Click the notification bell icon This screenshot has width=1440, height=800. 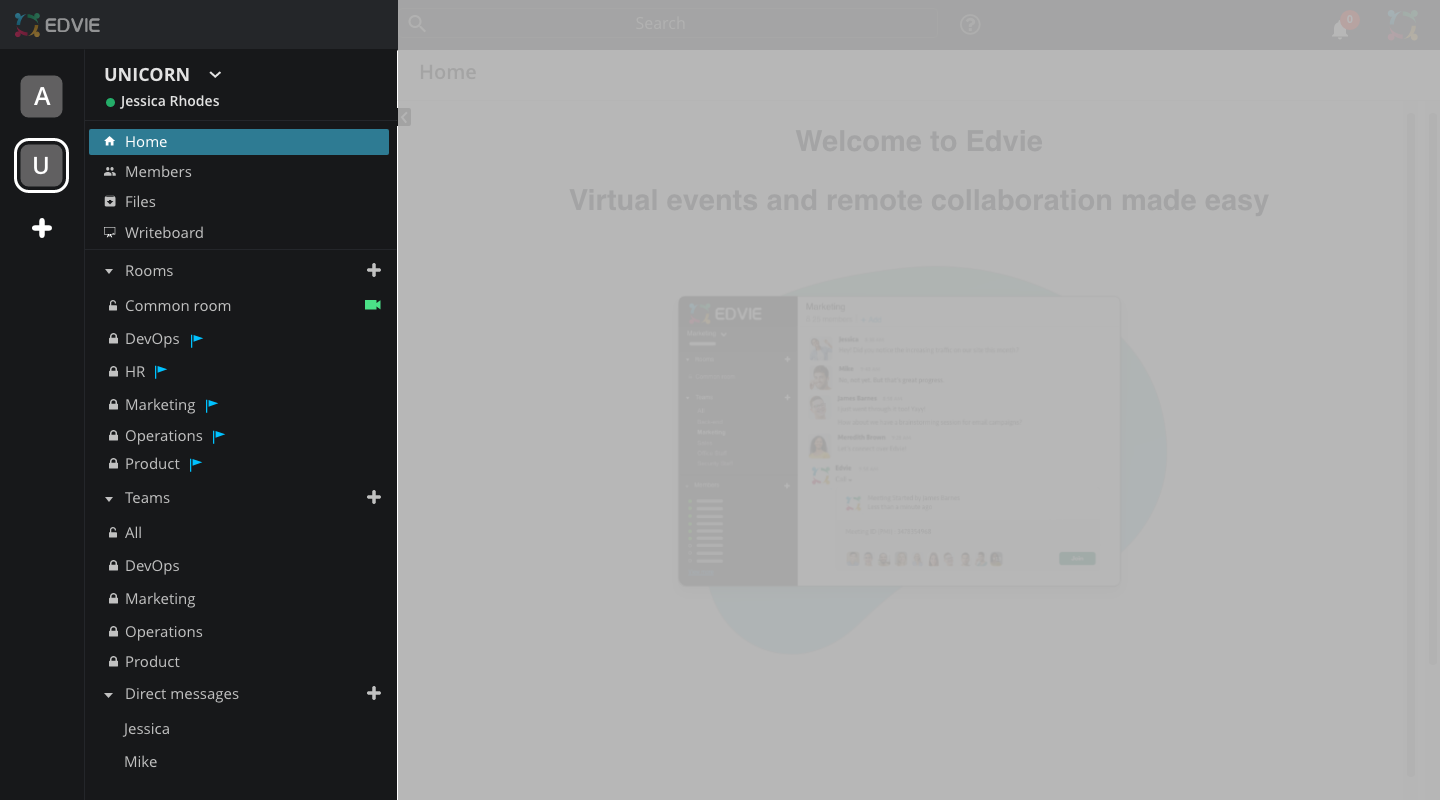[x=1340, y=29]
